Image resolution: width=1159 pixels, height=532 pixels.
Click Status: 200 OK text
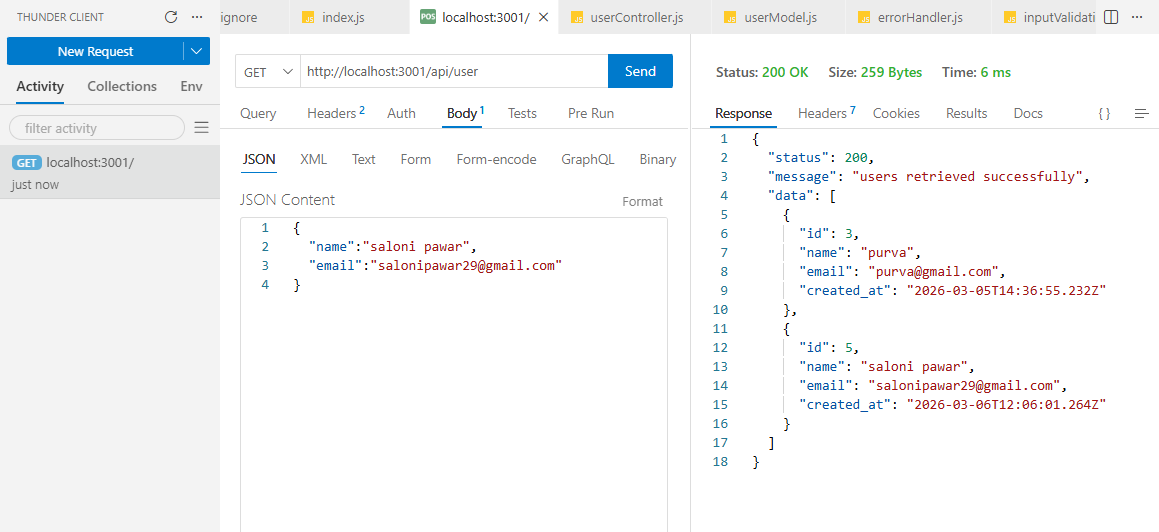761,72
